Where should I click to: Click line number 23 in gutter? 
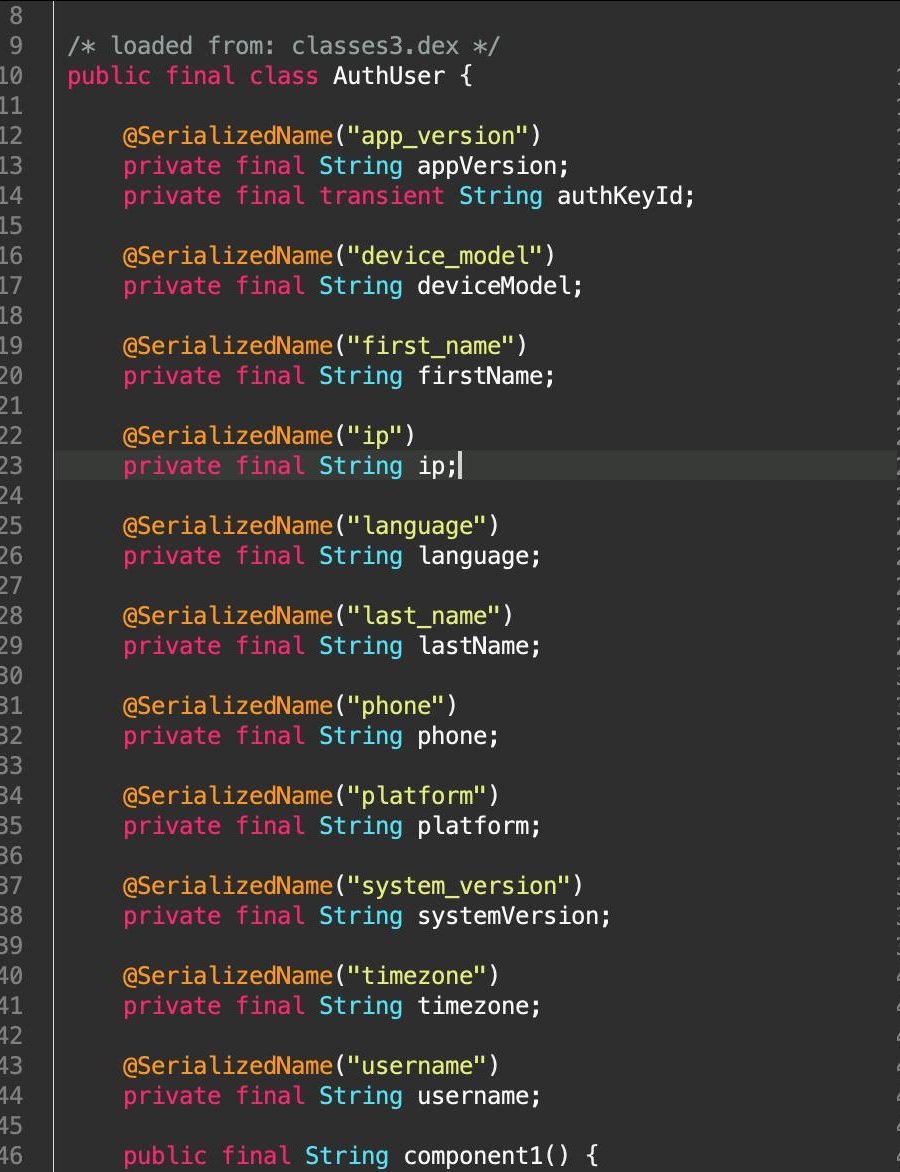coord(12,466)
